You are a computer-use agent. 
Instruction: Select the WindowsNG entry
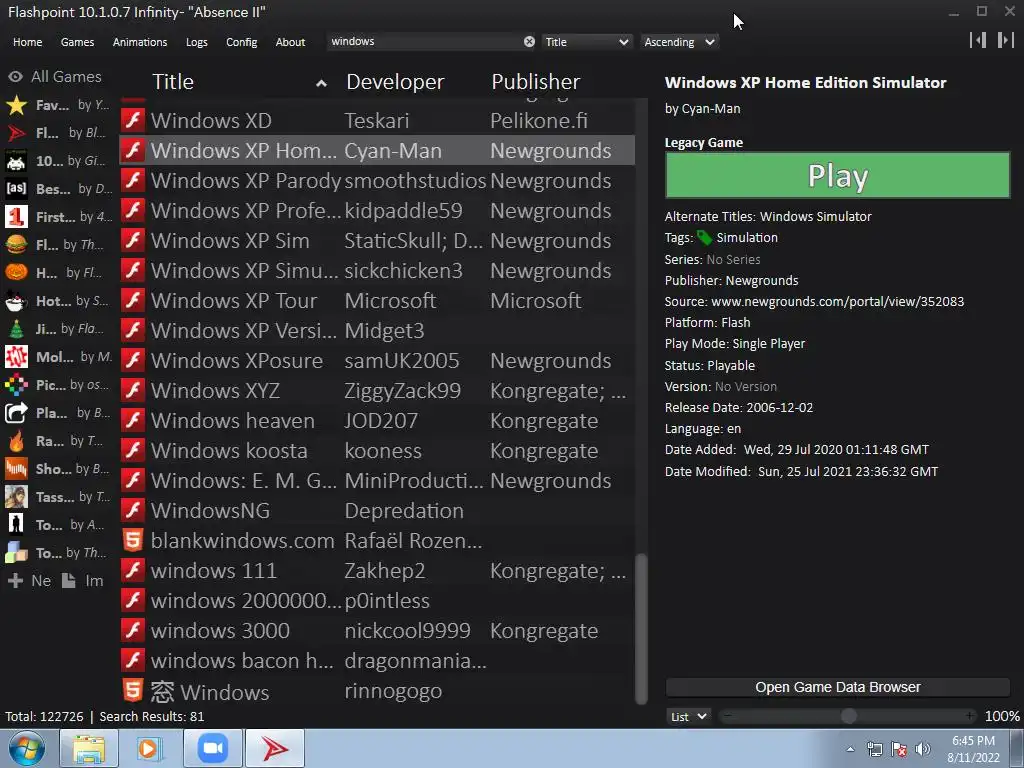(x=377, y=511)
